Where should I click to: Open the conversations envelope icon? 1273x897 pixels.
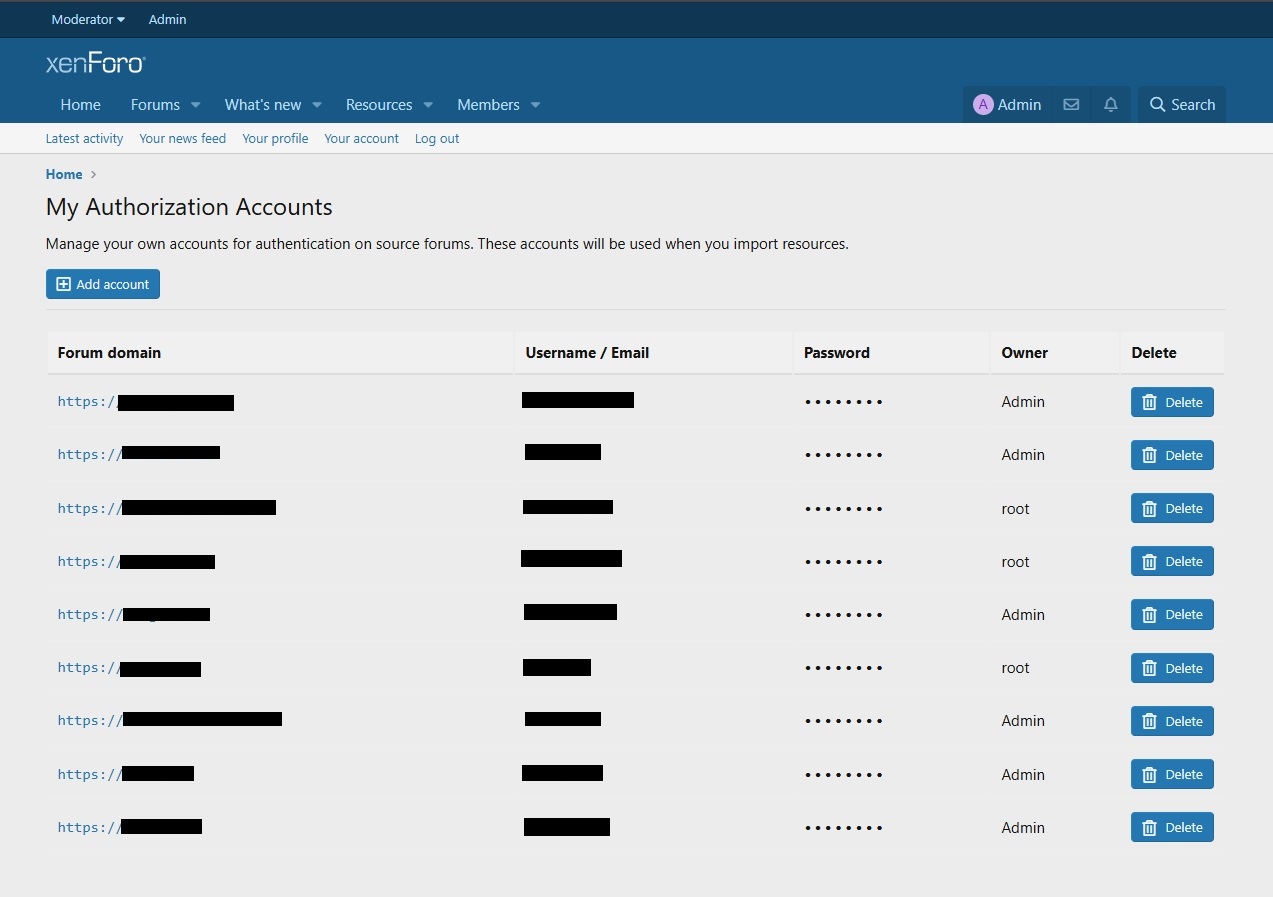[x=1071, y=104]
